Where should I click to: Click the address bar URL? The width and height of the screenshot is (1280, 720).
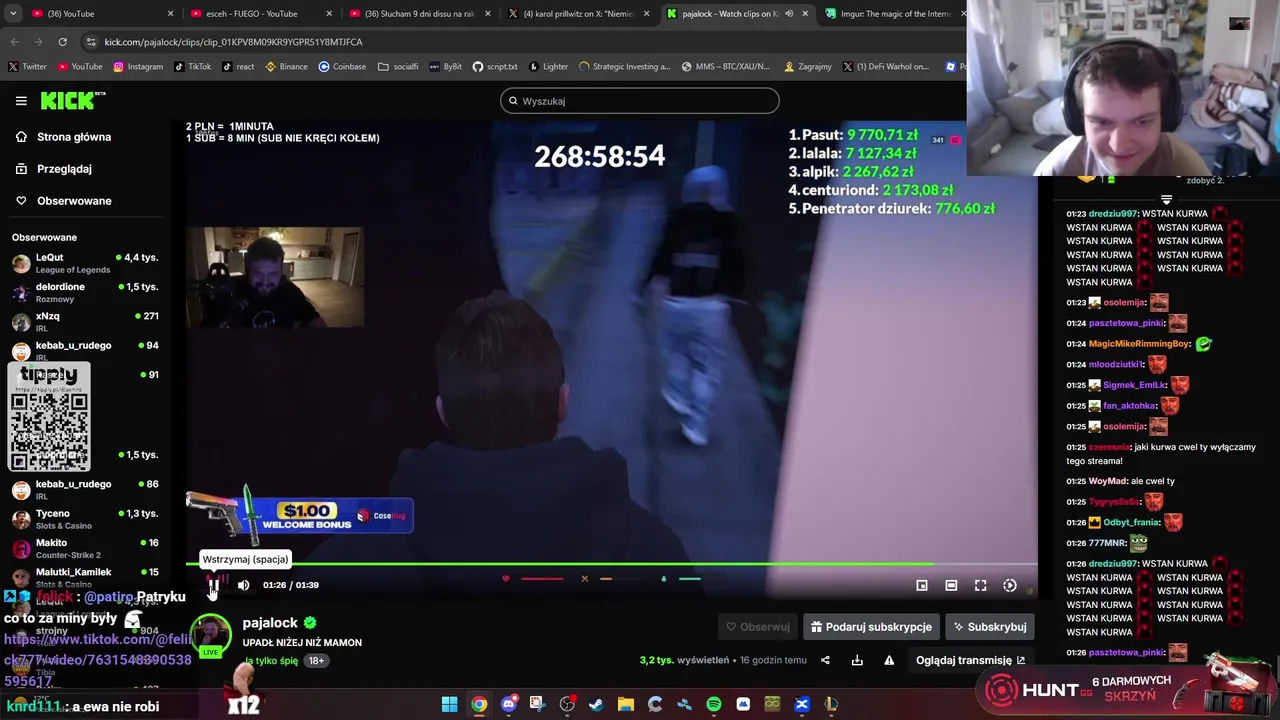pos(233,42)
